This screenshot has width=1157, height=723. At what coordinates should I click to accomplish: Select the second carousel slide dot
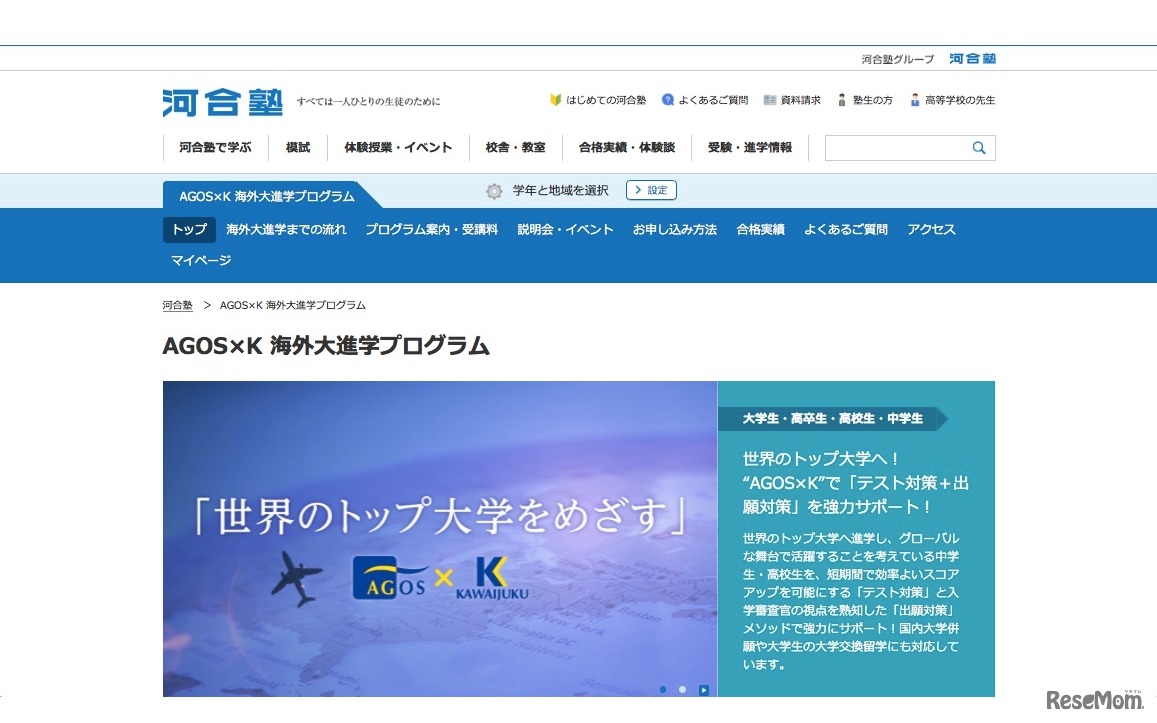[682, 689]
